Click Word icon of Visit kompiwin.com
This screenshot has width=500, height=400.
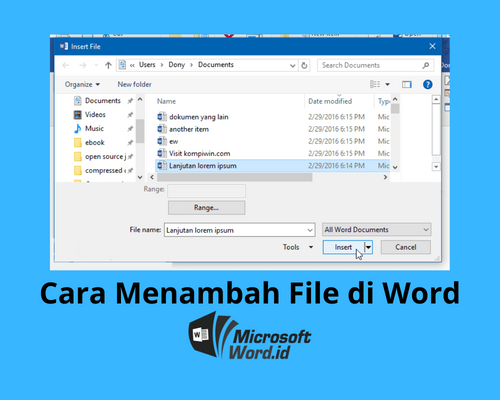pos(162,153)
